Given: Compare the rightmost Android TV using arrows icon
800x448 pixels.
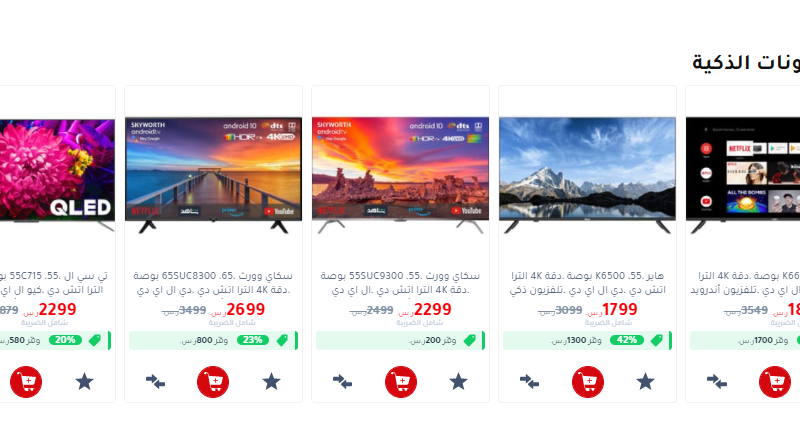Looking at the screenshot, I should [716, 382].
